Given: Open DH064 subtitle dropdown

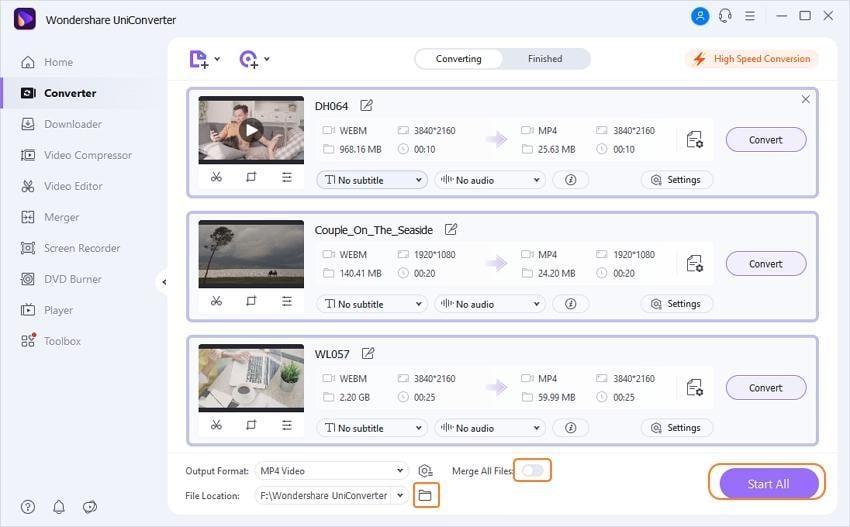Looking at the screenshot, I should [x=372, y=180].
